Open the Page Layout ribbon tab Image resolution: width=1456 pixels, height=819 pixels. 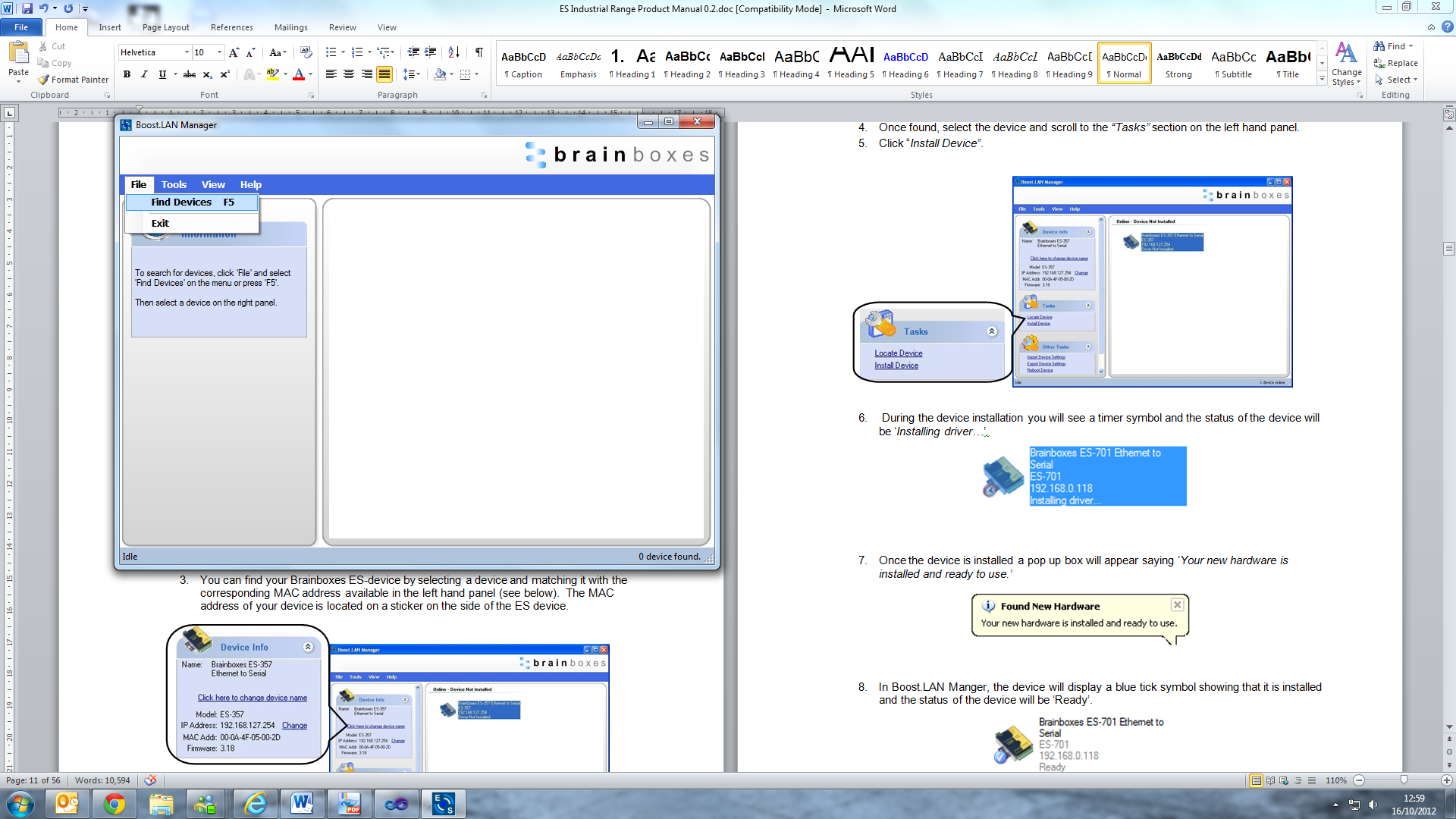pyautogui.click(x=165, y=27)
